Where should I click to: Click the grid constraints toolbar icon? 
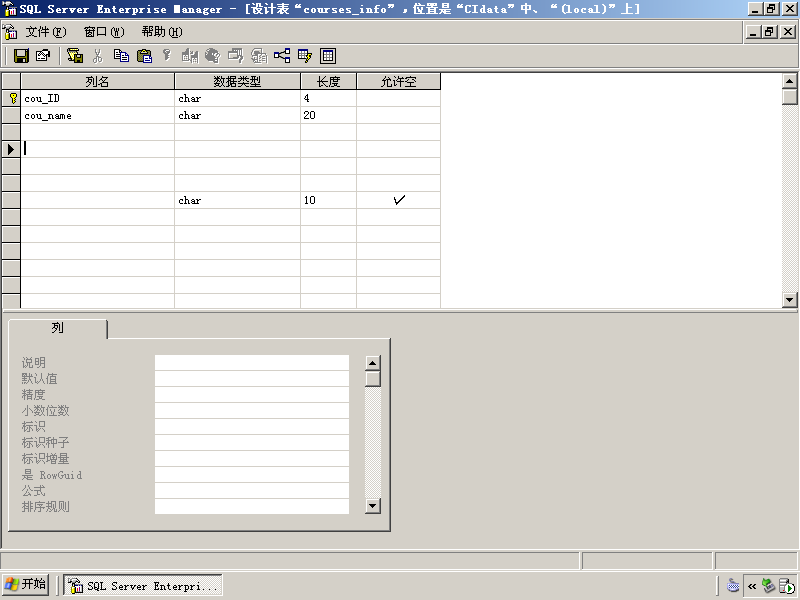(x=328, y=56)
